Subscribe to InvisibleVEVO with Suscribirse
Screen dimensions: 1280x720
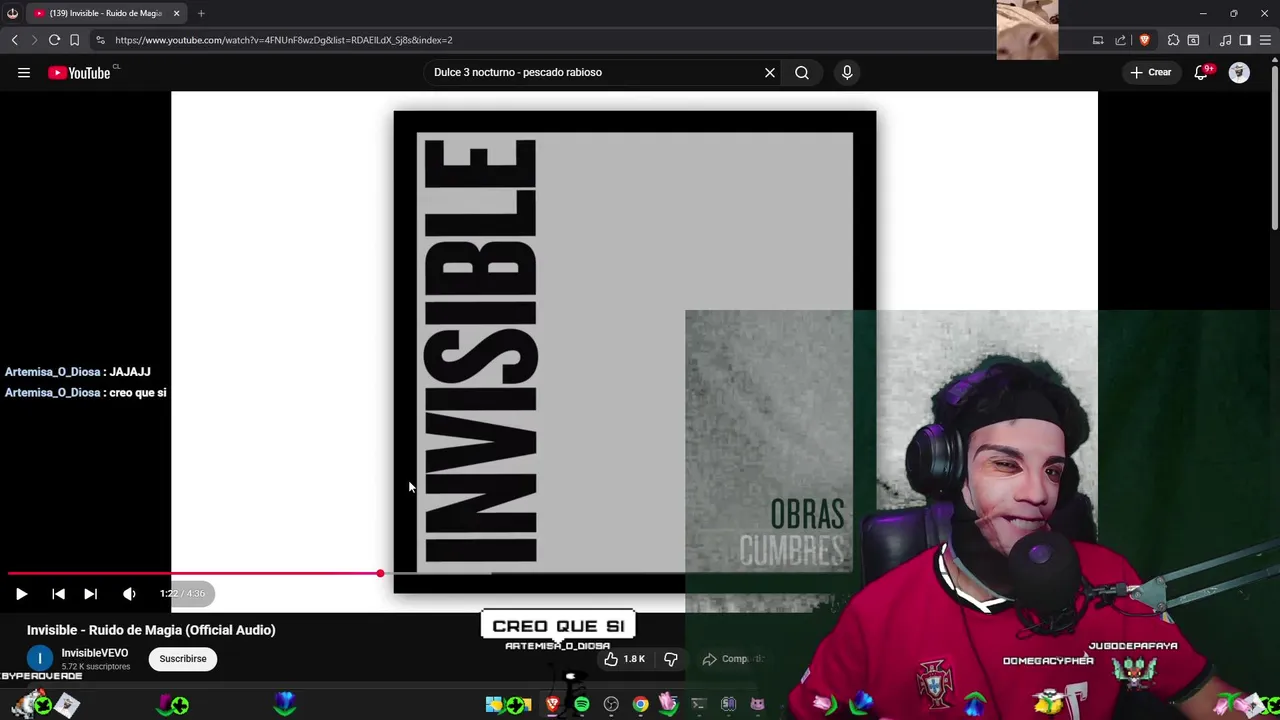(183, 659)
